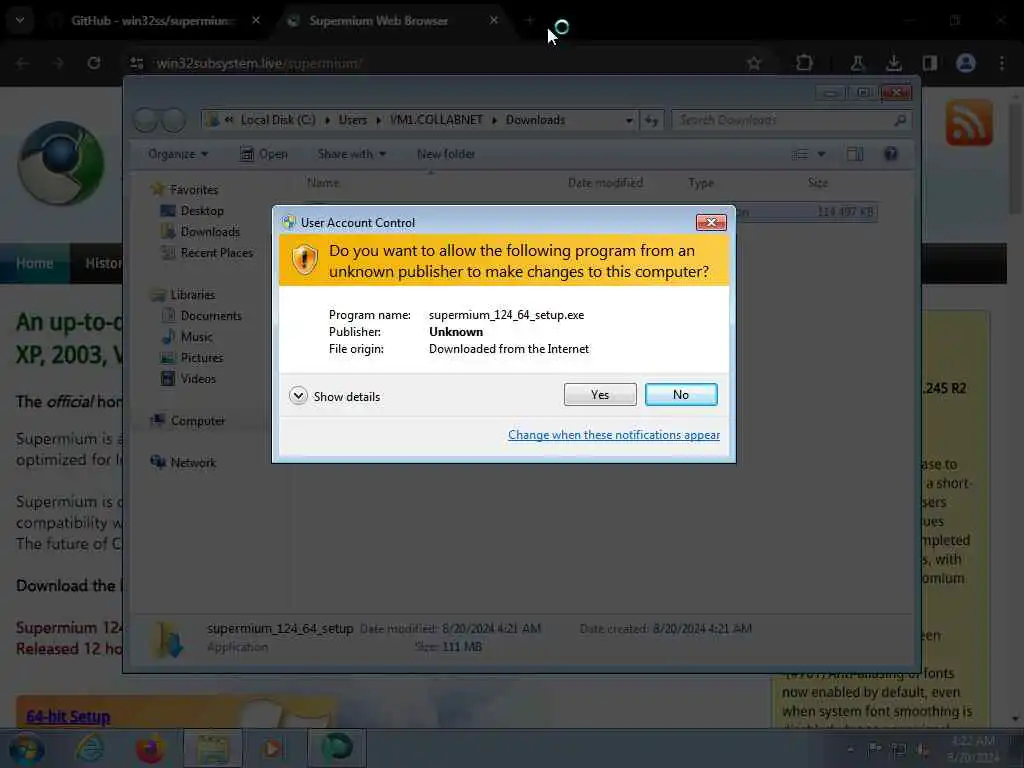Click Users breadcrumb in Explorer address bar
Screen dimensions: 1024x768
click(x=353, y=120)
